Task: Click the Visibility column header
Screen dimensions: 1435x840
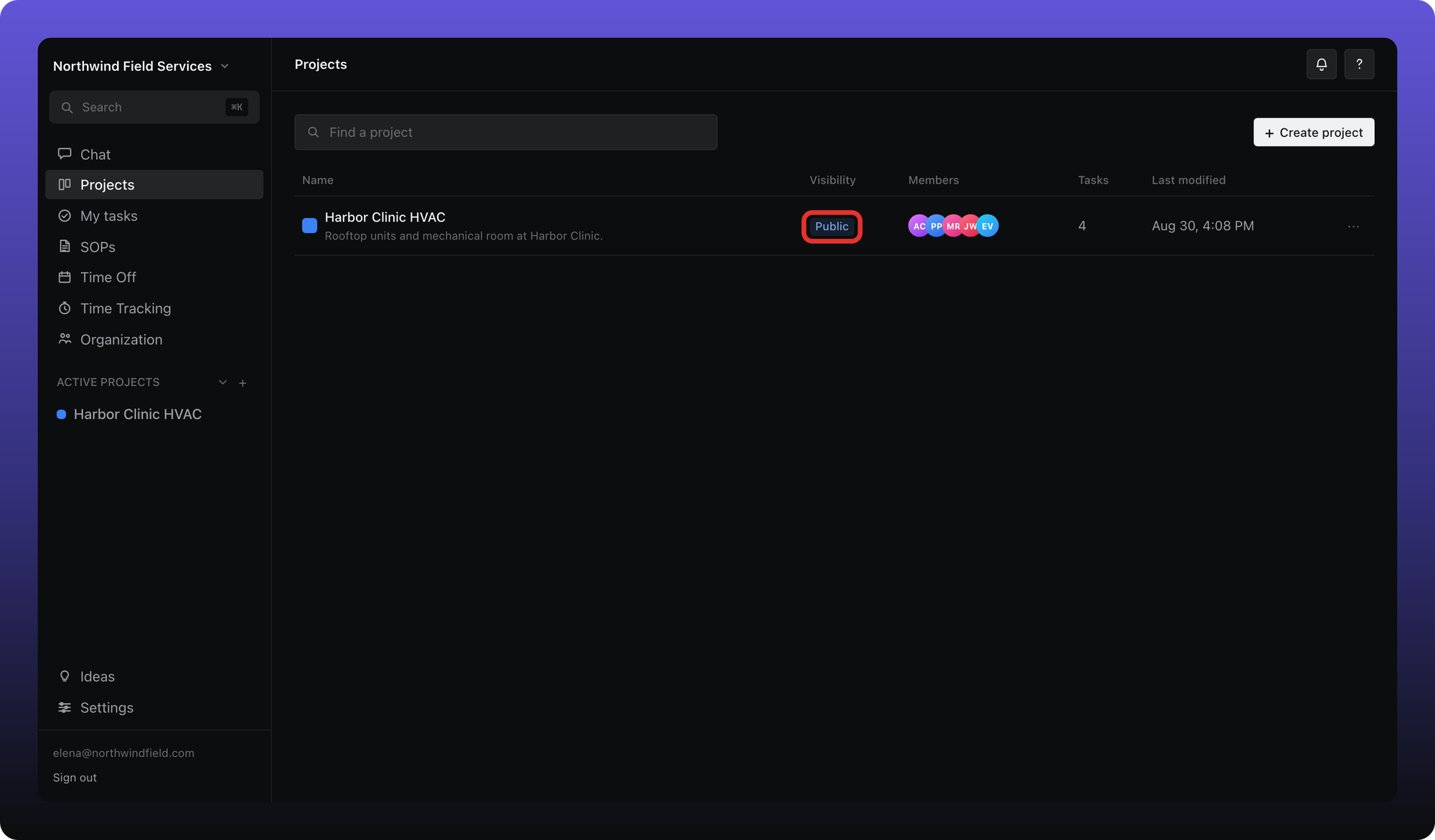Action: click(x=832, y=180)
